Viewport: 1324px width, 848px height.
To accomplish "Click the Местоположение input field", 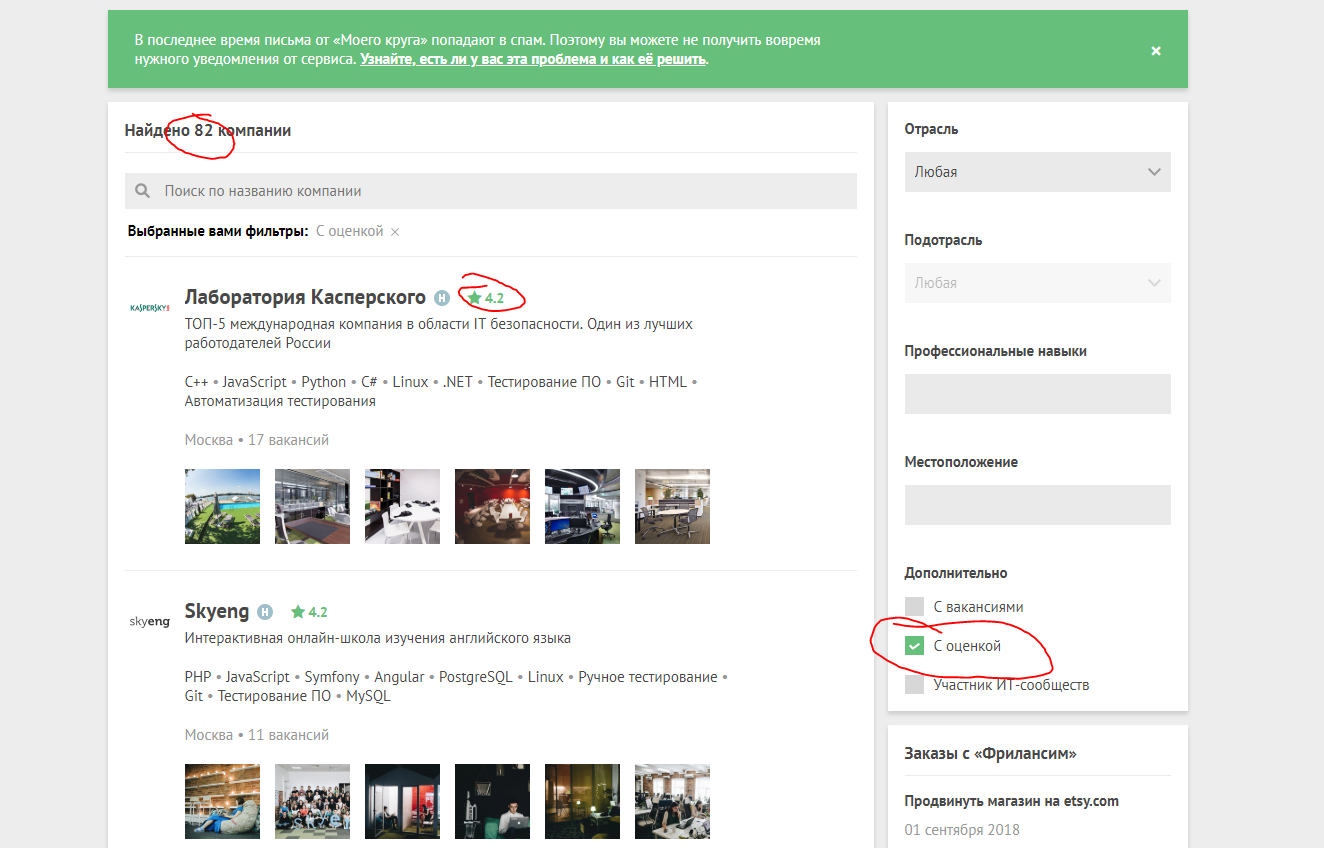I will (1037, 505).
